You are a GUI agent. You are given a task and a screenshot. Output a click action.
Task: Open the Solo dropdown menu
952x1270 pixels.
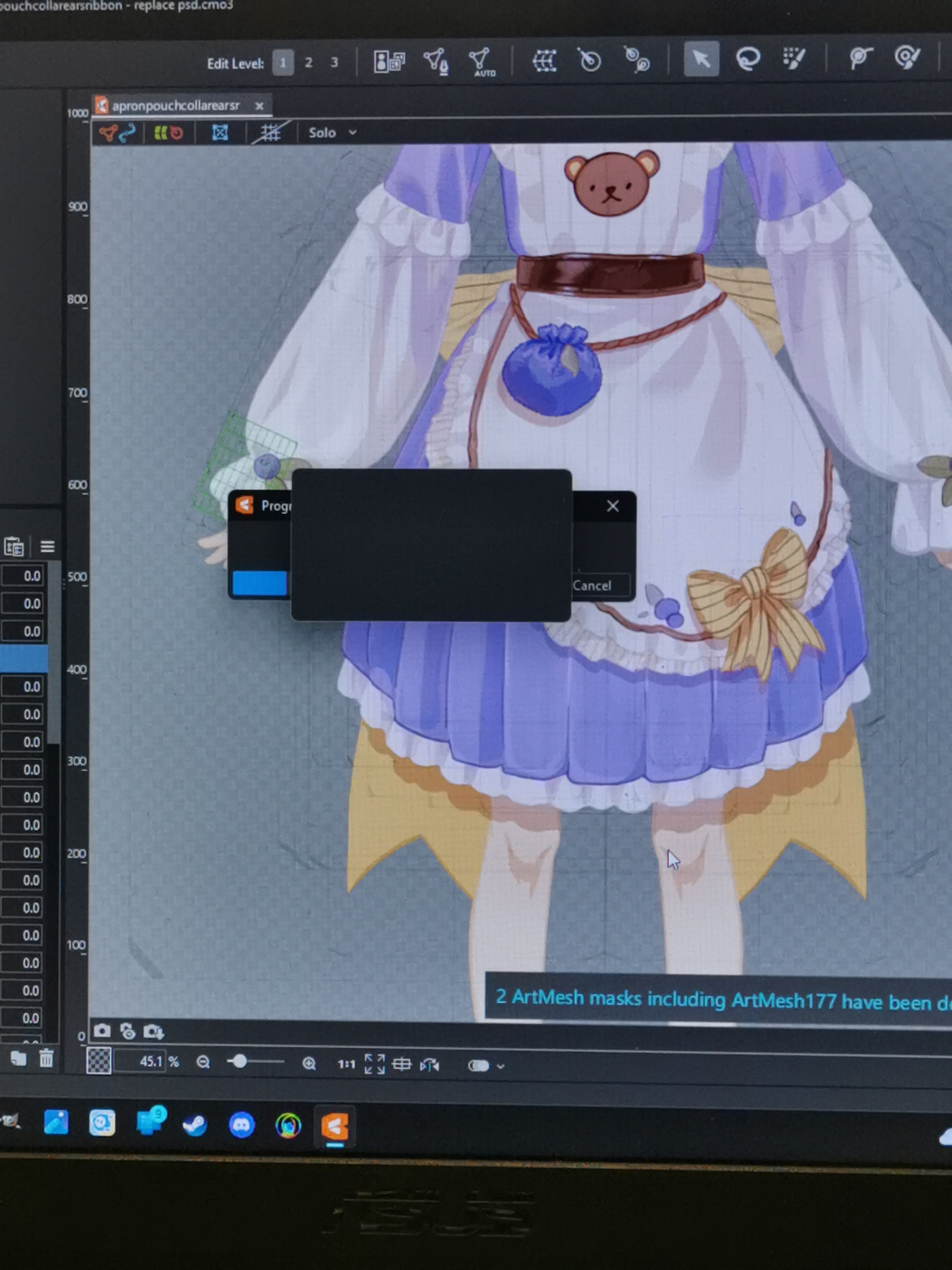332,133
